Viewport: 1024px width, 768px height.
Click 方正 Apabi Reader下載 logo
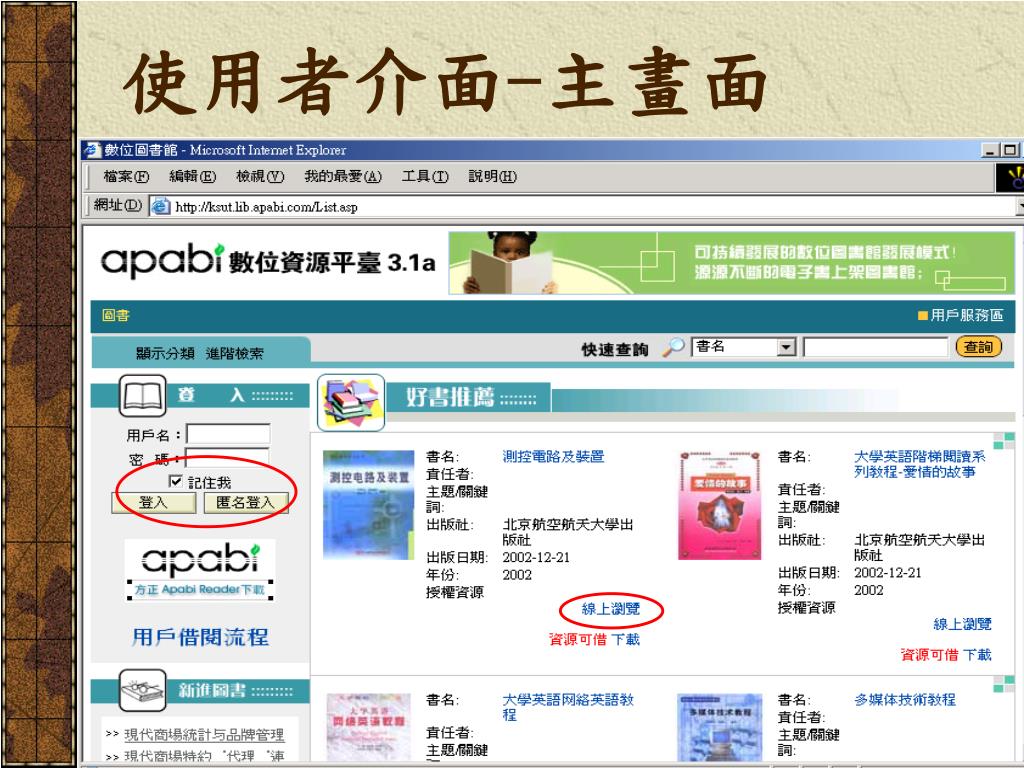200,570
